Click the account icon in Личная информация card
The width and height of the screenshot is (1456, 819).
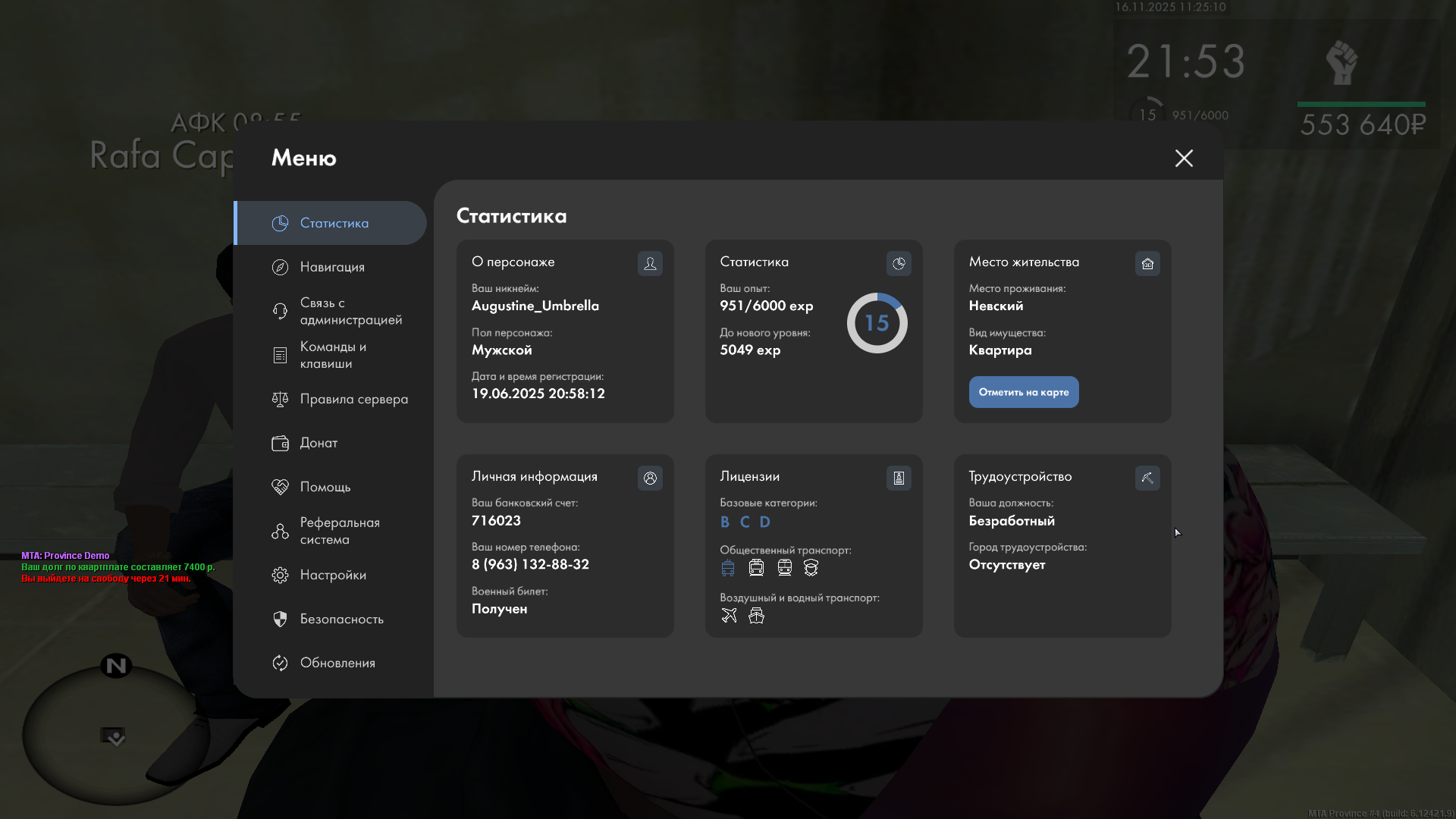(650, 478)
